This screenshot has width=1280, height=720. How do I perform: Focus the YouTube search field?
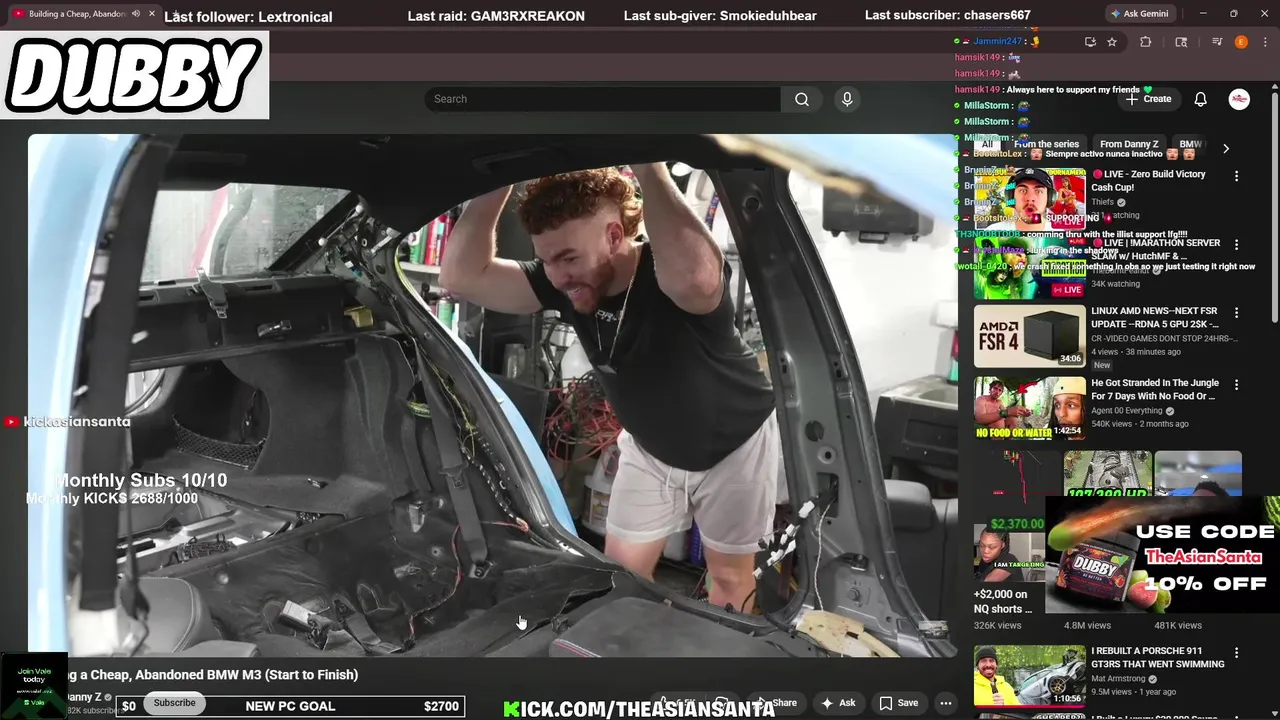click(x=602, y=99)
